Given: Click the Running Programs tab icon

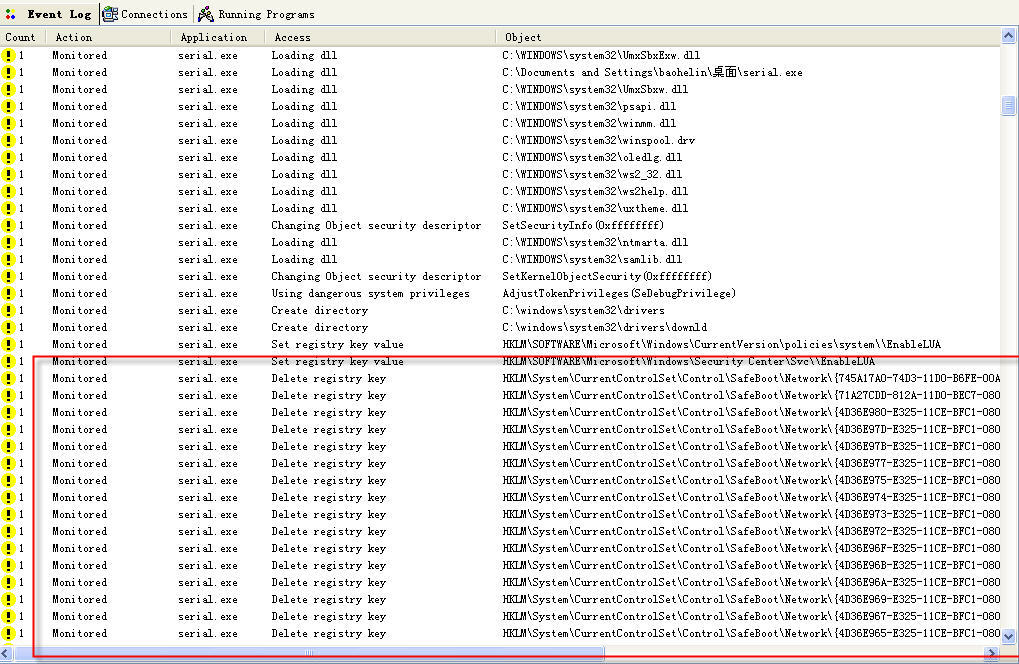Looking at the screenshot, I should click(205, 14).
